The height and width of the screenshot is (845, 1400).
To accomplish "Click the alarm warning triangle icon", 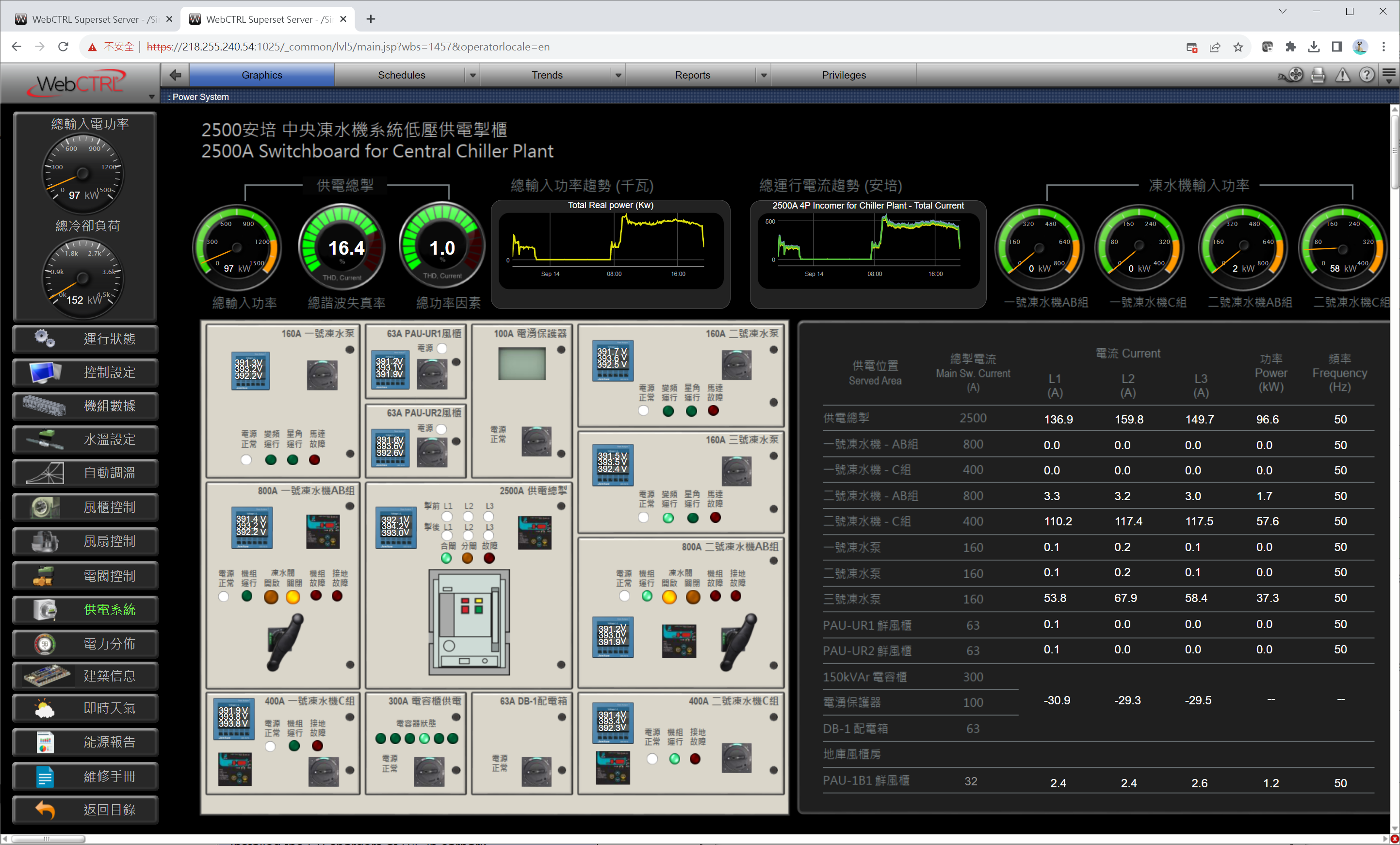I will (1343, 74).
